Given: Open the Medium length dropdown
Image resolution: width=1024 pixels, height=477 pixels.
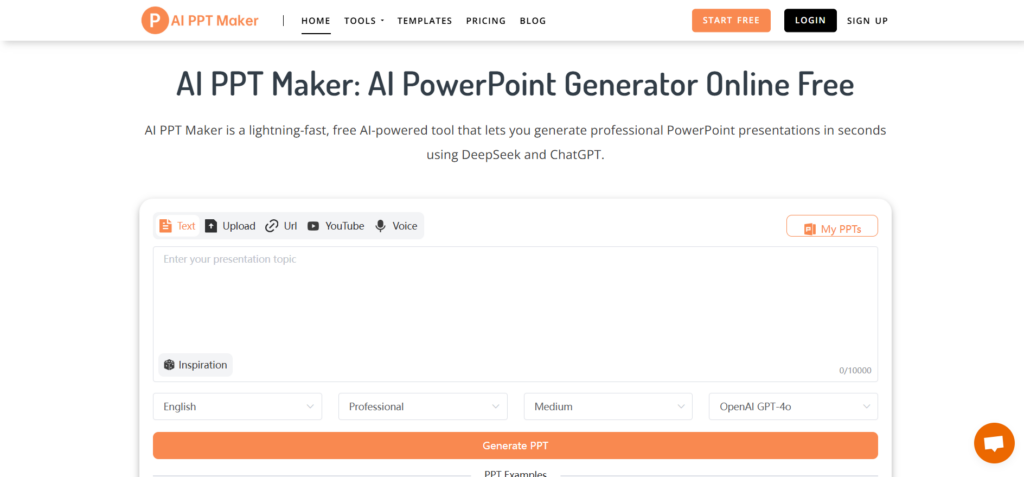Looking at the screenshot, I should (x=608, y=407).
